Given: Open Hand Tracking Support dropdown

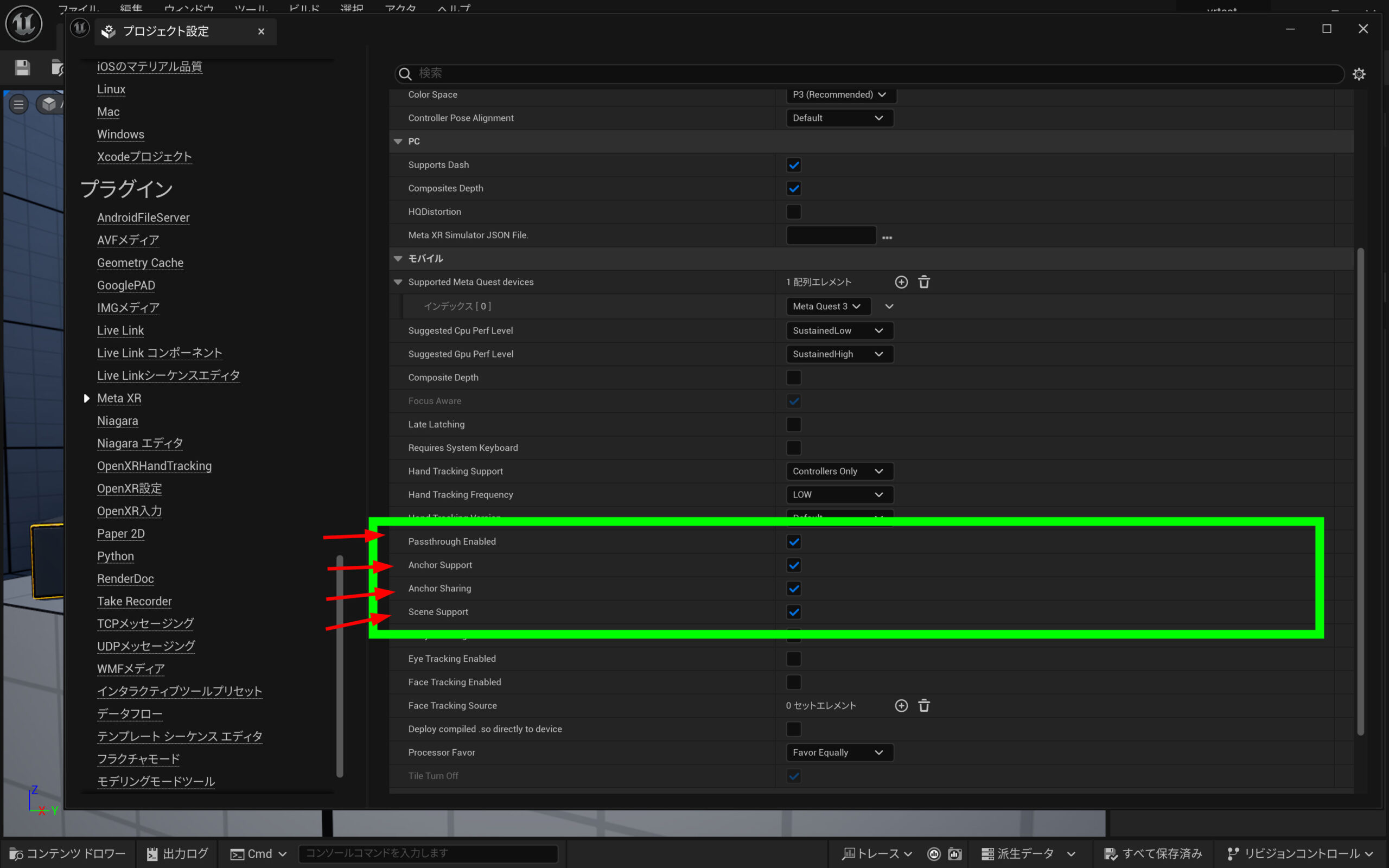Looking at the screenshot, I should [x=839, y=471].
